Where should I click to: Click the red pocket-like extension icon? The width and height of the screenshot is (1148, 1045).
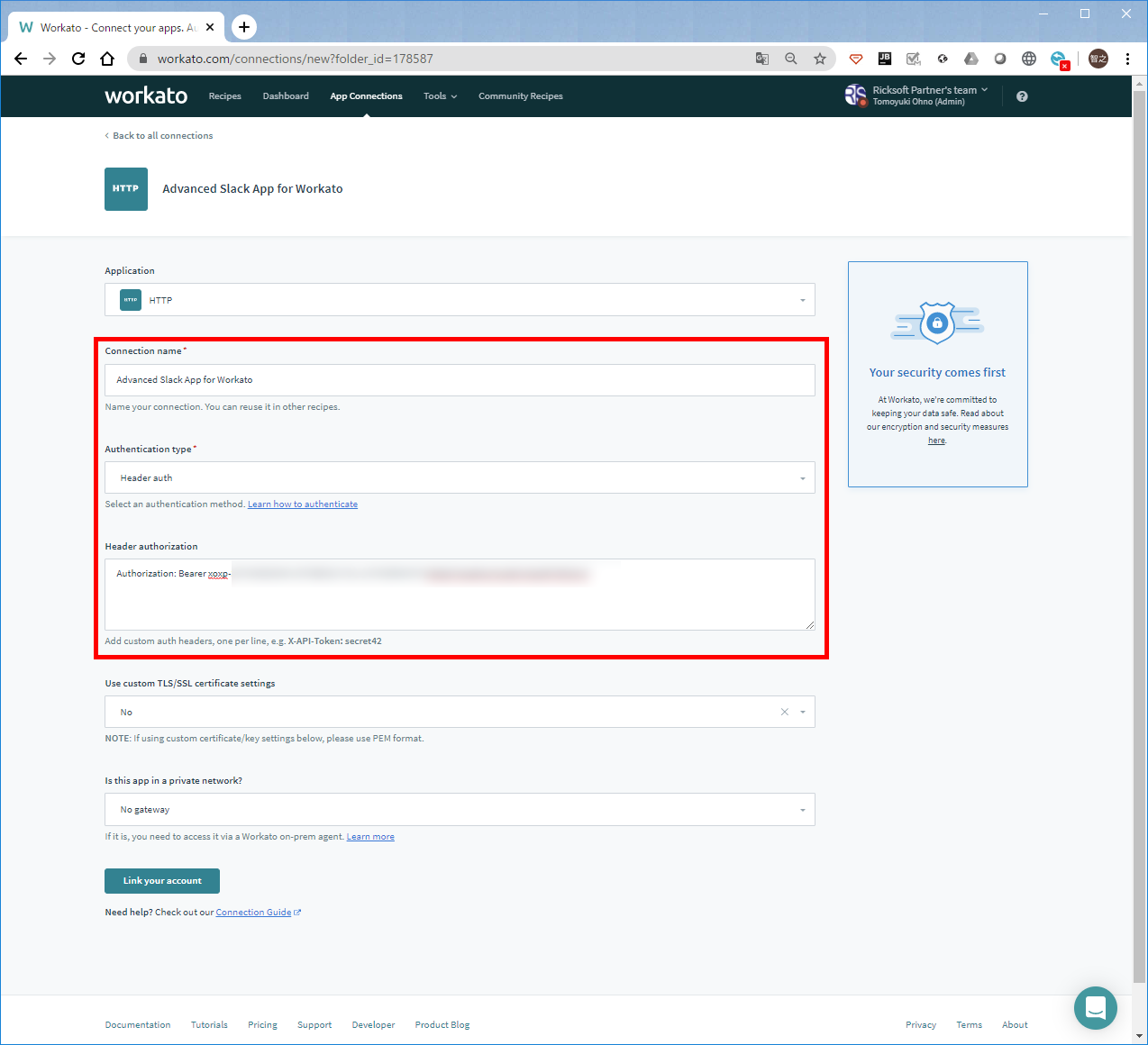pos(856,59)
